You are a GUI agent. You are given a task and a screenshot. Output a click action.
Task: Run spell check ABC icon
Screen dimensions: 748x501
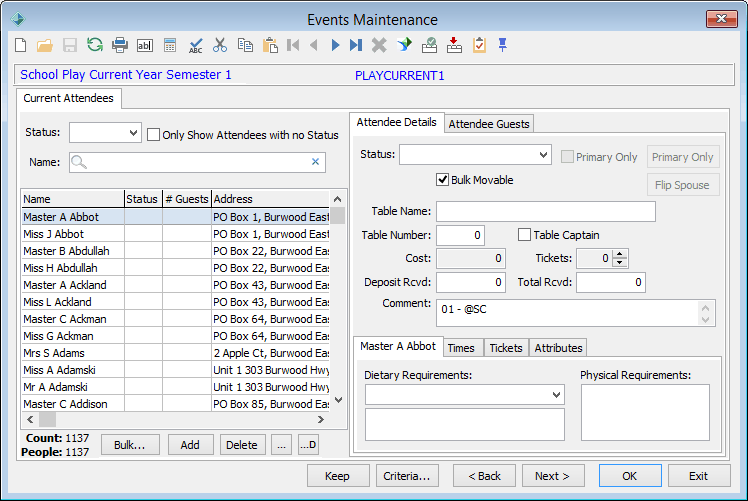click(195, 45)
